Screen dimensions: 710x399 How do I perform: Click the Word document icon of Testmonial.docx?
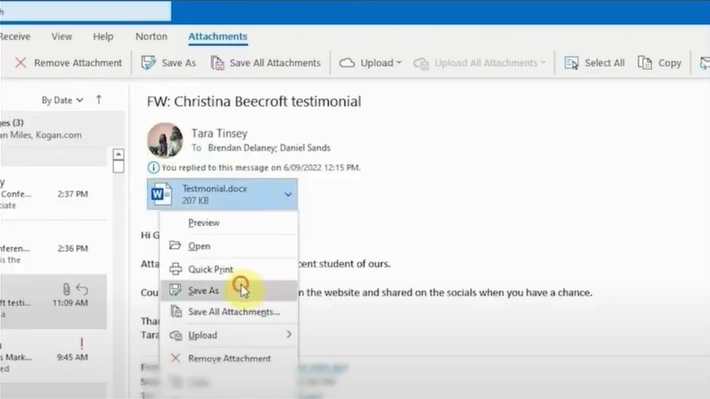tap(161, 194)
